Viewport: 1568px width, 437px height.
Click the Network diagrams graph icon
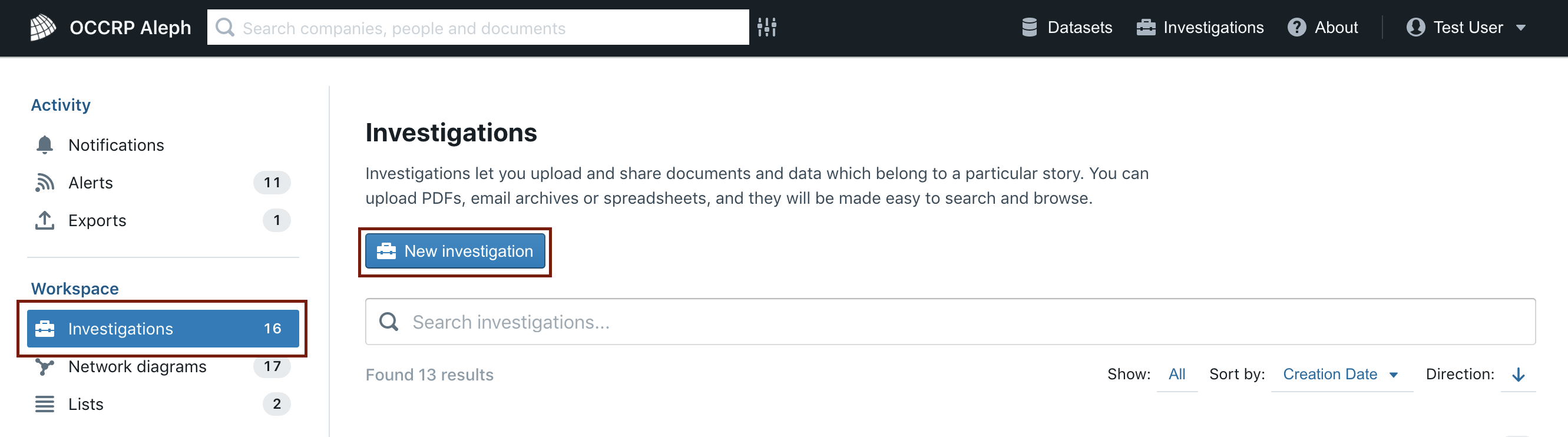pyautogui.click(x=44, y=366)
